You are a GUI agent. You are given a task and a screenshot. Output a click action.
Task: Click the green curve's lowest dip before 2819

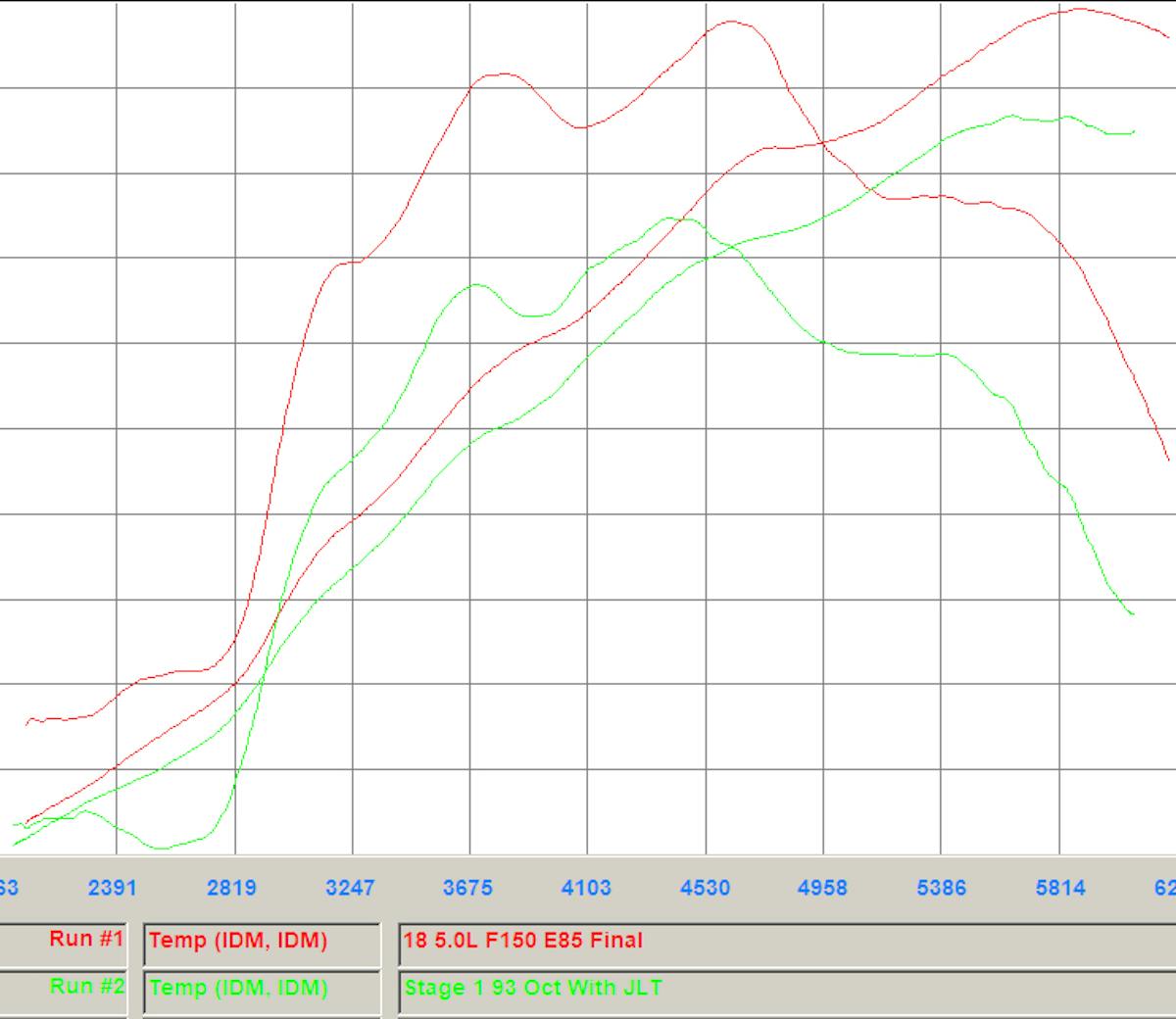point(163,848)
